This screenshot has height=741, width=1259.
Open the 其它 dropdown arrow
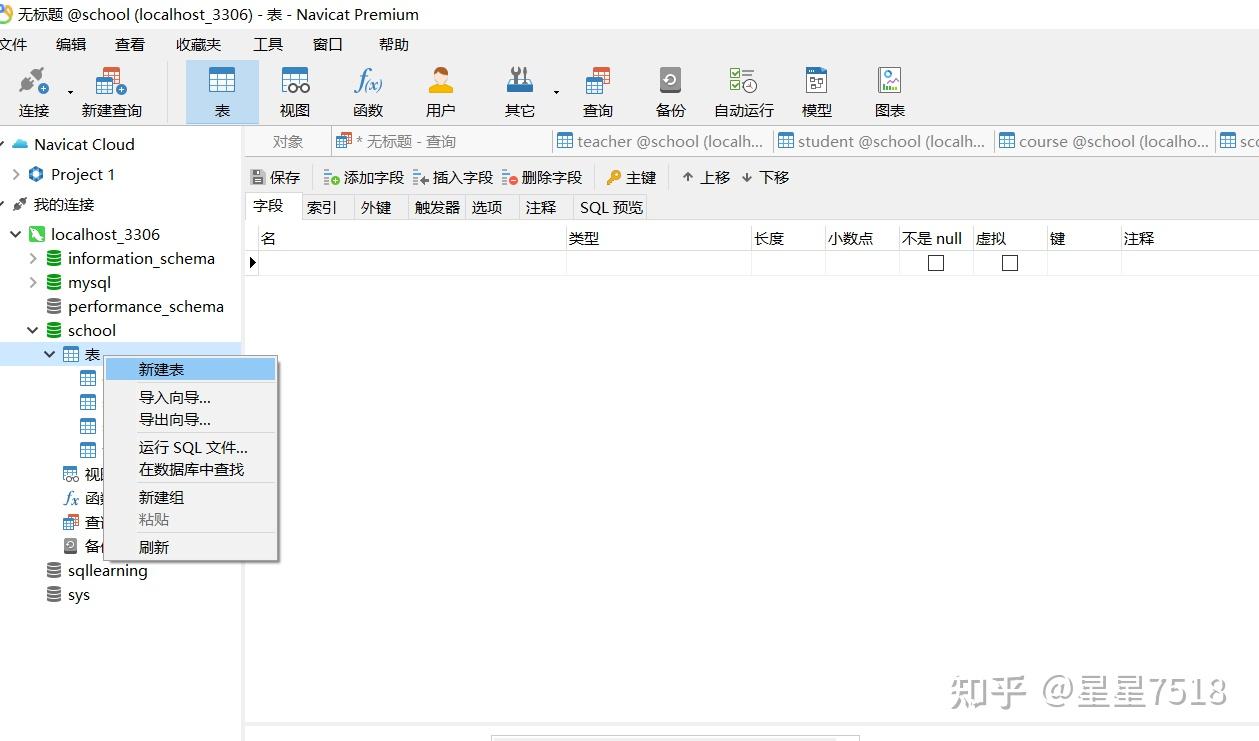click(x=556, y=92)
